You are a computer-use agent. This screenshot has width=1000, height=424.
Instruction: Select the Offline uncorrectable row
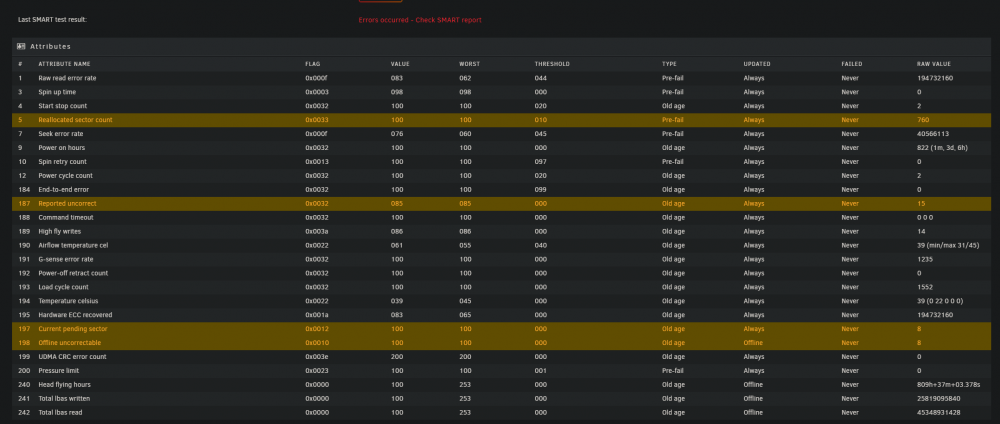(x=501, y=343)
